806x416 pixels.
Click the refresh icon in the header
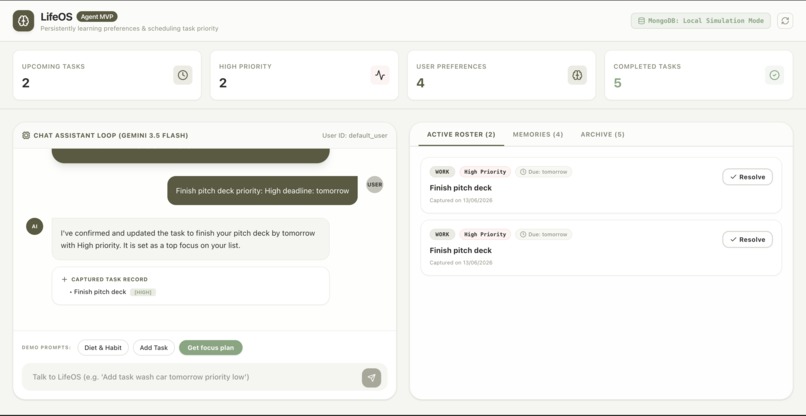click(785, 21)
